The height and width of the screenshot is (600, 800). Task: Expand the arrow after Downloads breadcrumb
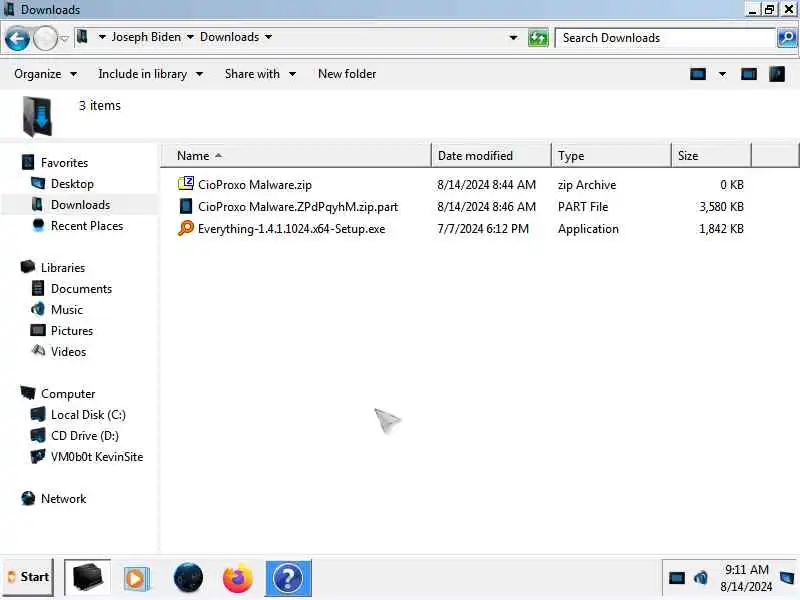click(x=268, y=37)
